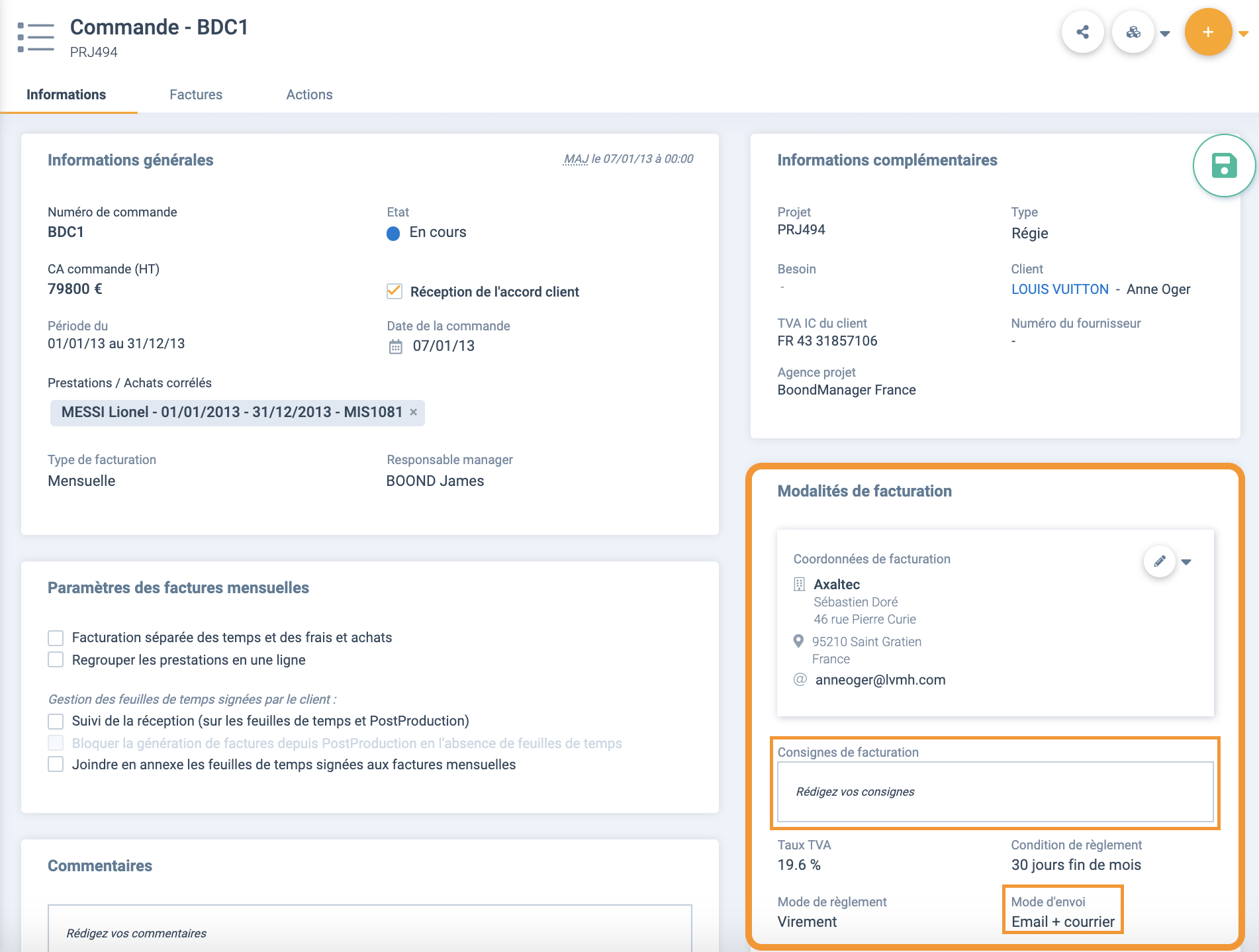Open the Factures tab
The width and height of the screenshot is (1259, 952).
point(196,95)
